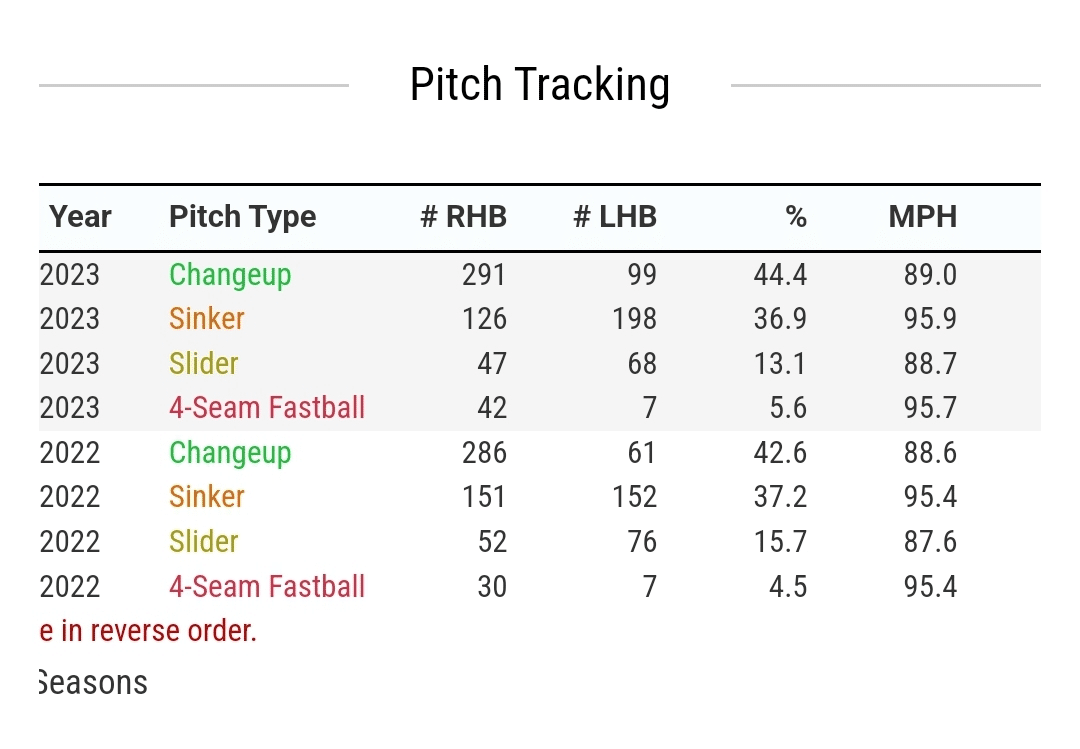This screenshot has width=1080, height=749.
Task: Sort by the % usage column header
Action: tap(796, 217)
